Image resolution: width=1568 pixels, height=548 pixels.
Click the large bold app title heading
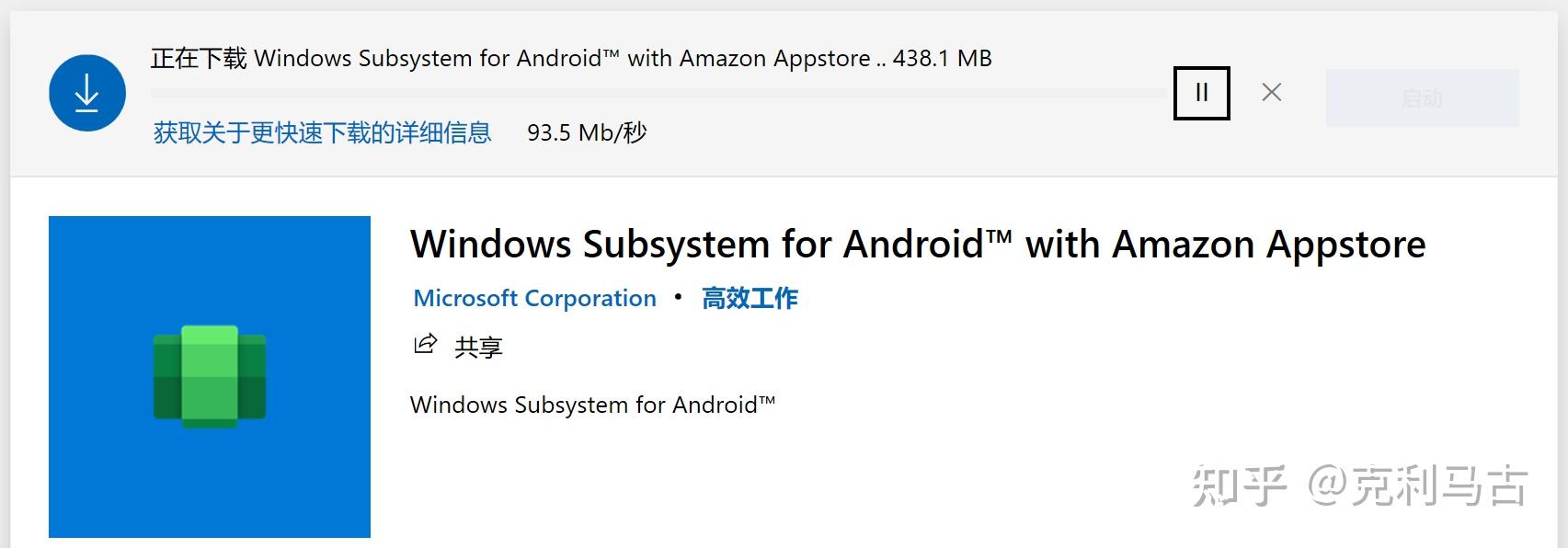917,245
